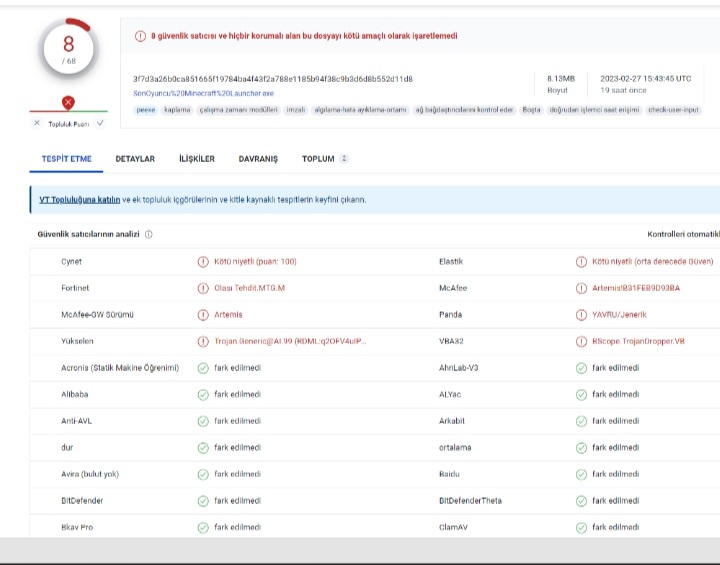
Task: Click the count badge next to TOPLUM
Action: click(344, 158)
